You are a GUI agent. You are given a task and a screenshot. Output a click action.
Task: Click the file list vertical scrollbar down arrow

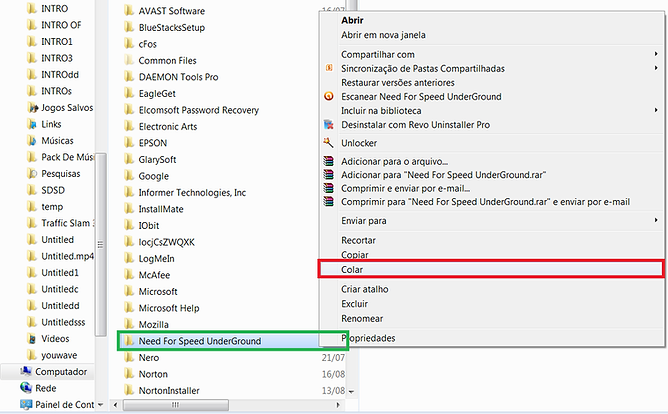(x=351, y=391)
